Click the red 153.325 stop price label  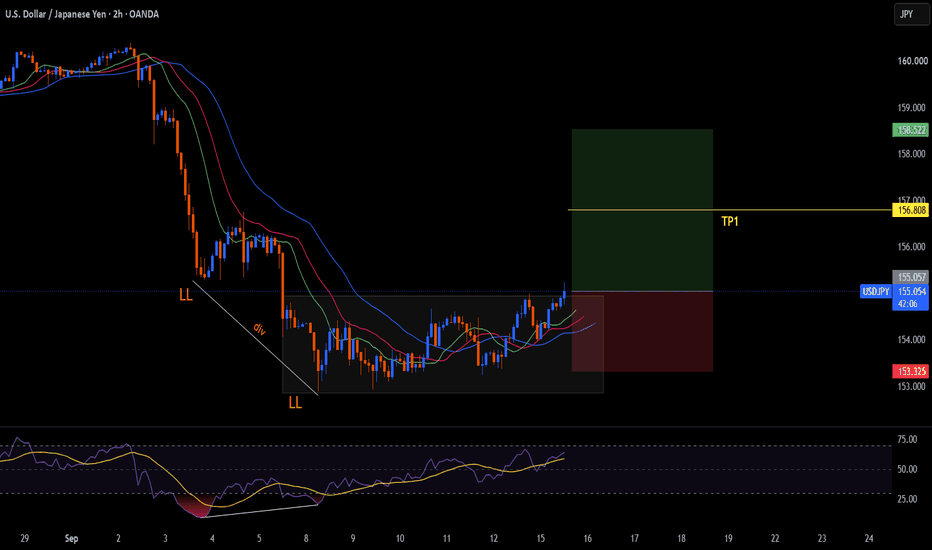pos(911,371)
